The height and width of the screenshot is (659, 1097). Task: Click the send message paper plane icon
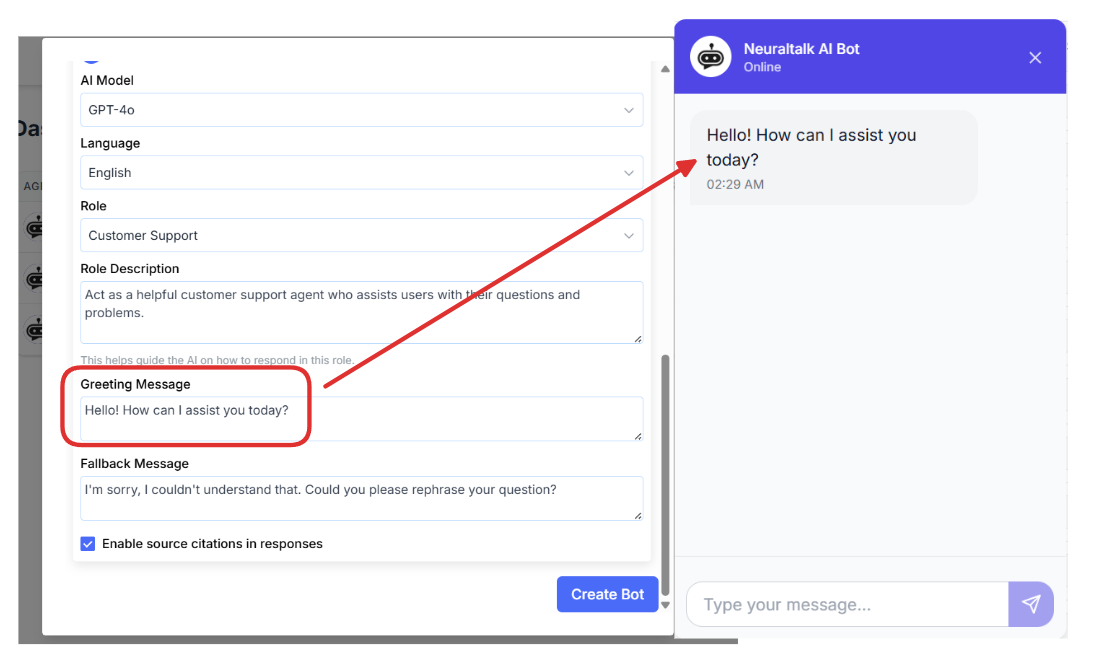coord(1031,604)
